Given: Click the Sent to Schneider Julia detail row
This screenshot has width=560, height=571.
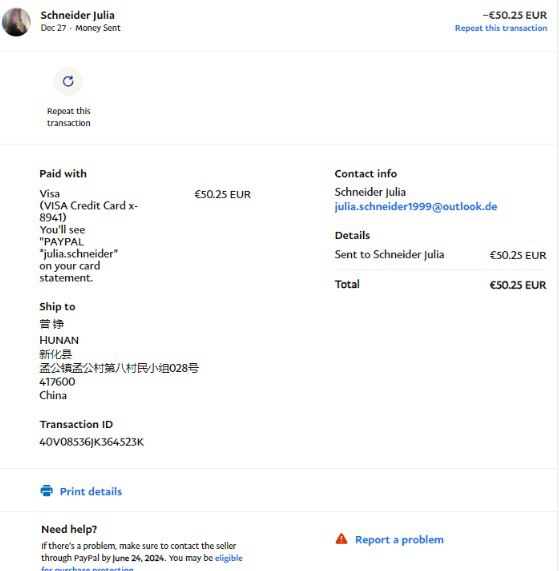Looking at the screenshot, I should coord(441,255).
